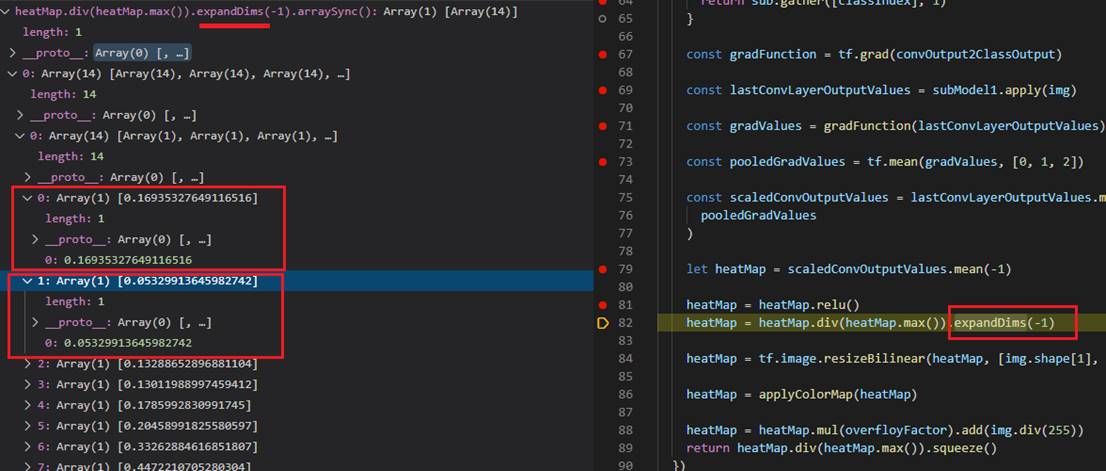Viewport: 1106px width, 471px height.
Task: Click the gradFunction variable name on line 67
Action: point(772,54)
